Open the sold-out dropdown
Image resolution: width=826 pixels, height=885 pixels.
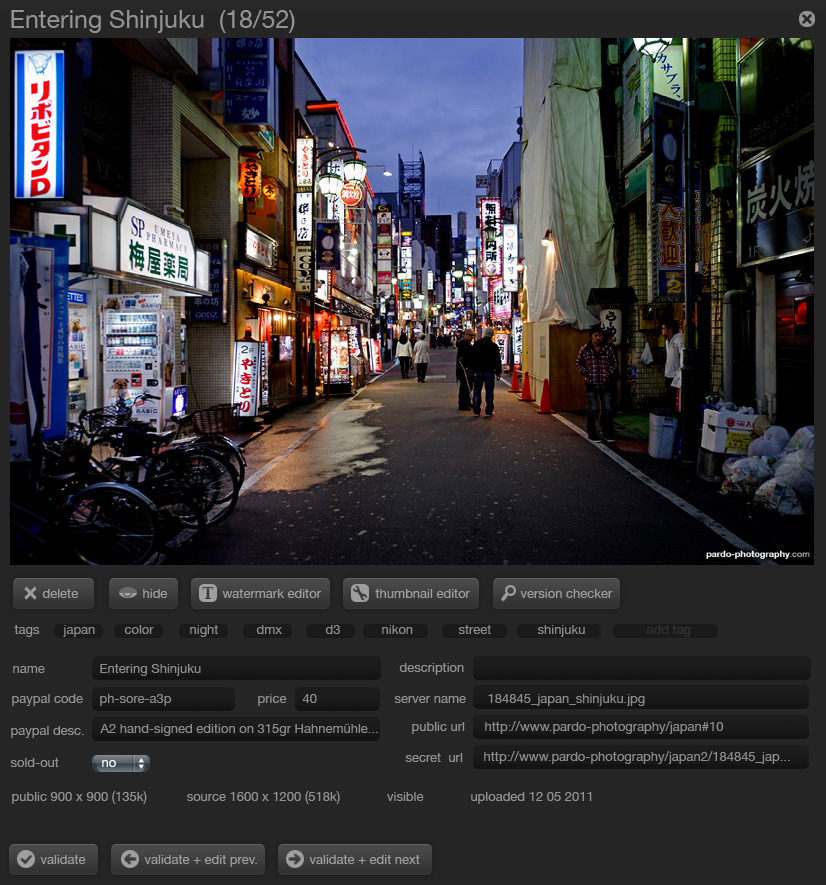(x=120, y=763)
